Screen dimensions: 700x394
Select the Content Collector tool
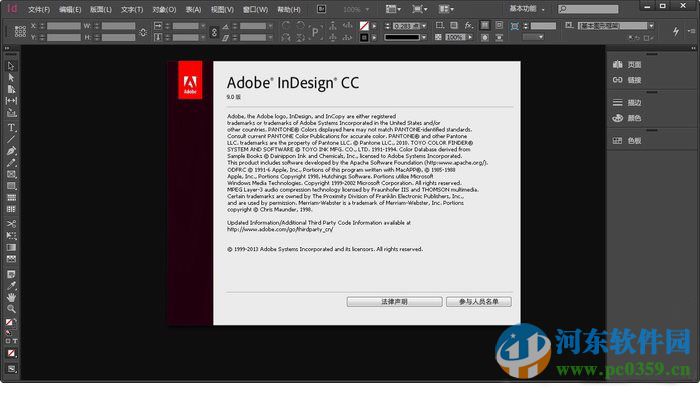pos(11,113)
